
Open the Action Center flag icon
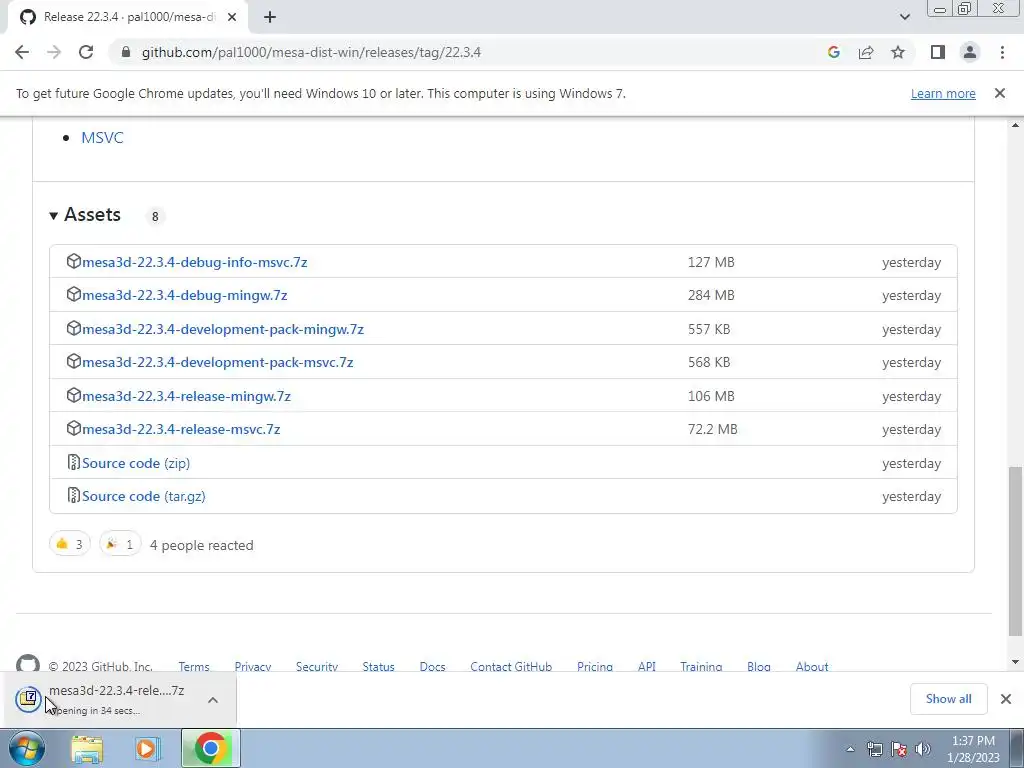pos(899,749)
